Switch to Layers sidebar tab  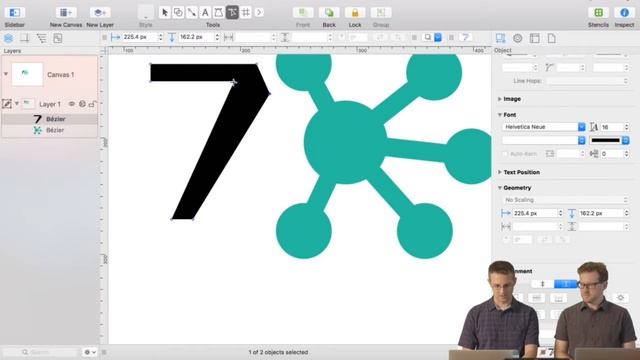[x=9, y=38]
